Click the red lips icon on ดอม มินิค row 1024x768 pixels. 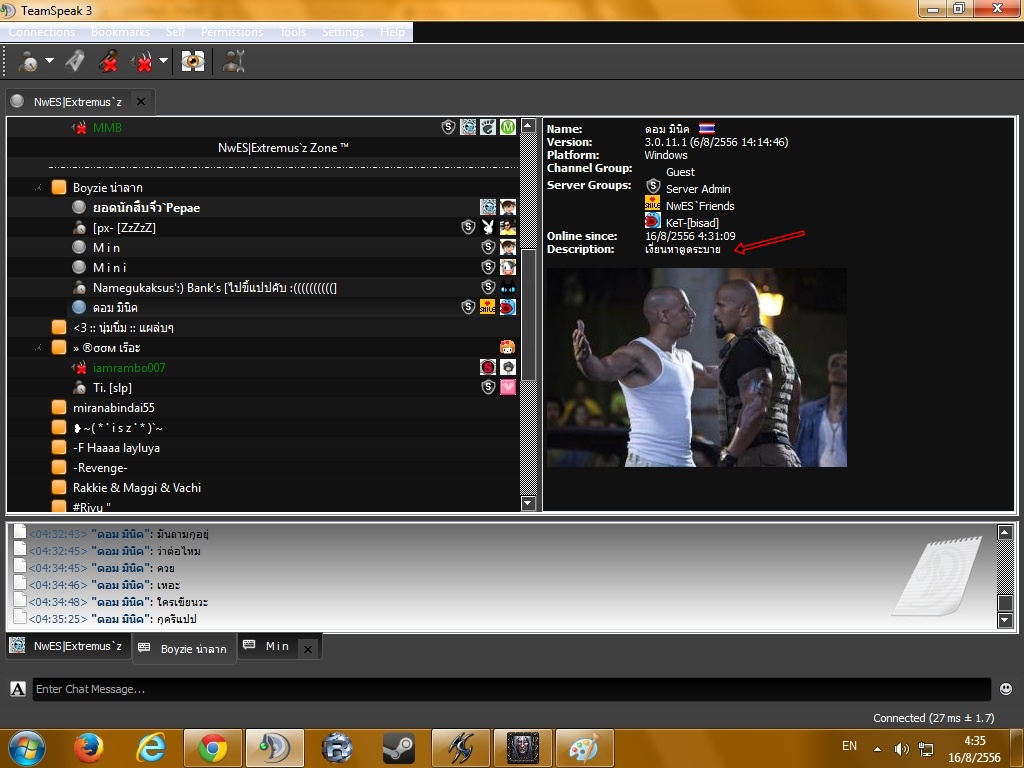[x=508, y=307]
